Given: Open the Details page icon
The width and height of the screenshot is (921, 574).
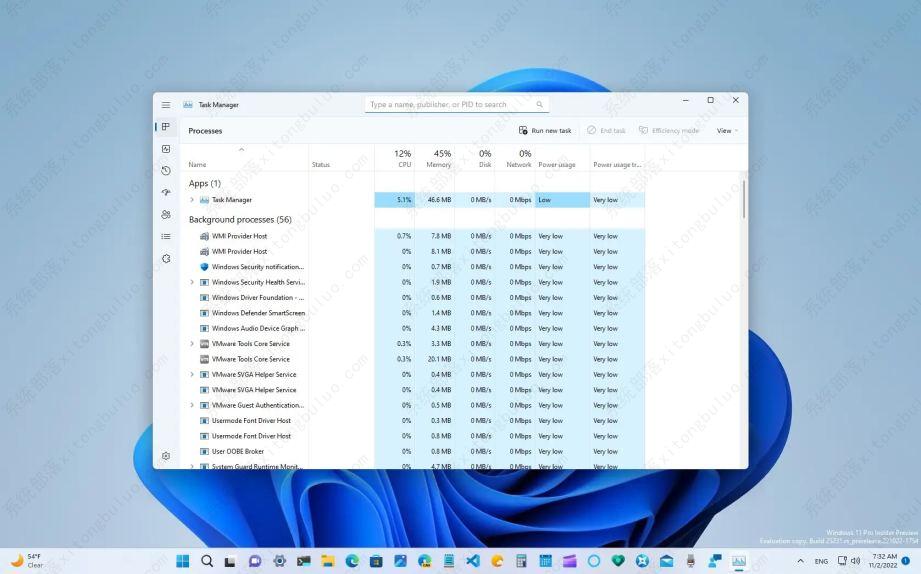Looking at the screenshot, I should point(166,236).
